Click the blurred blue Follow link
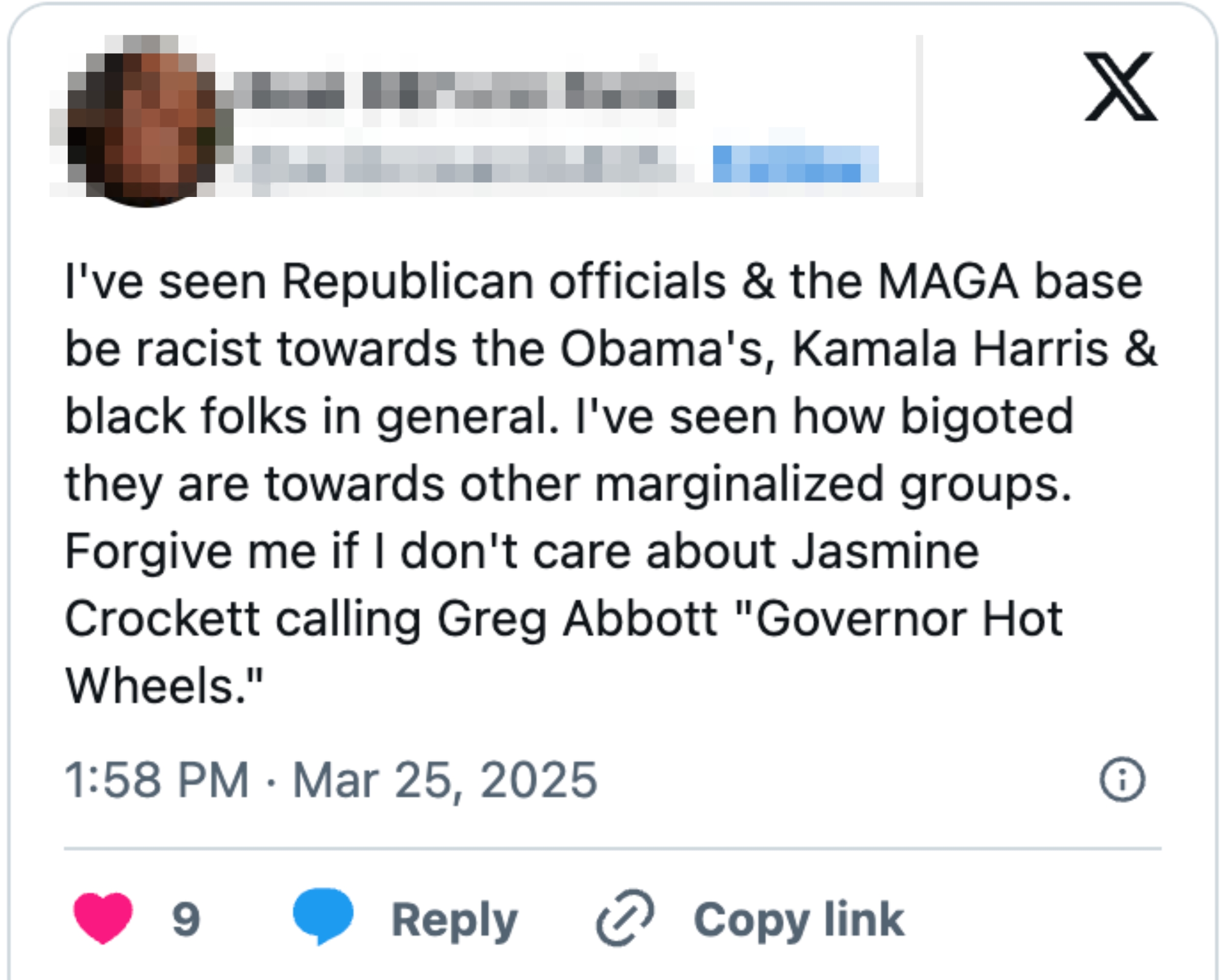This screenshot has height=980, width=1229. coord(795,164)
